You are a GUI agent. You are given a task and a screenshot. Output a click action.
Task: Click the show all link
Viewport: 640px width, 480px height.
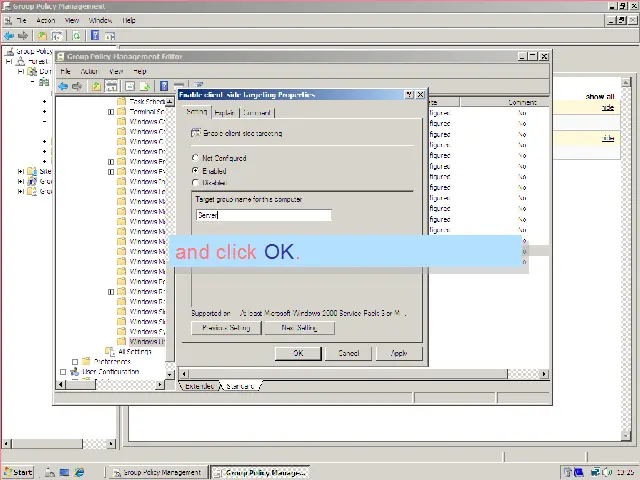[600, 97]
